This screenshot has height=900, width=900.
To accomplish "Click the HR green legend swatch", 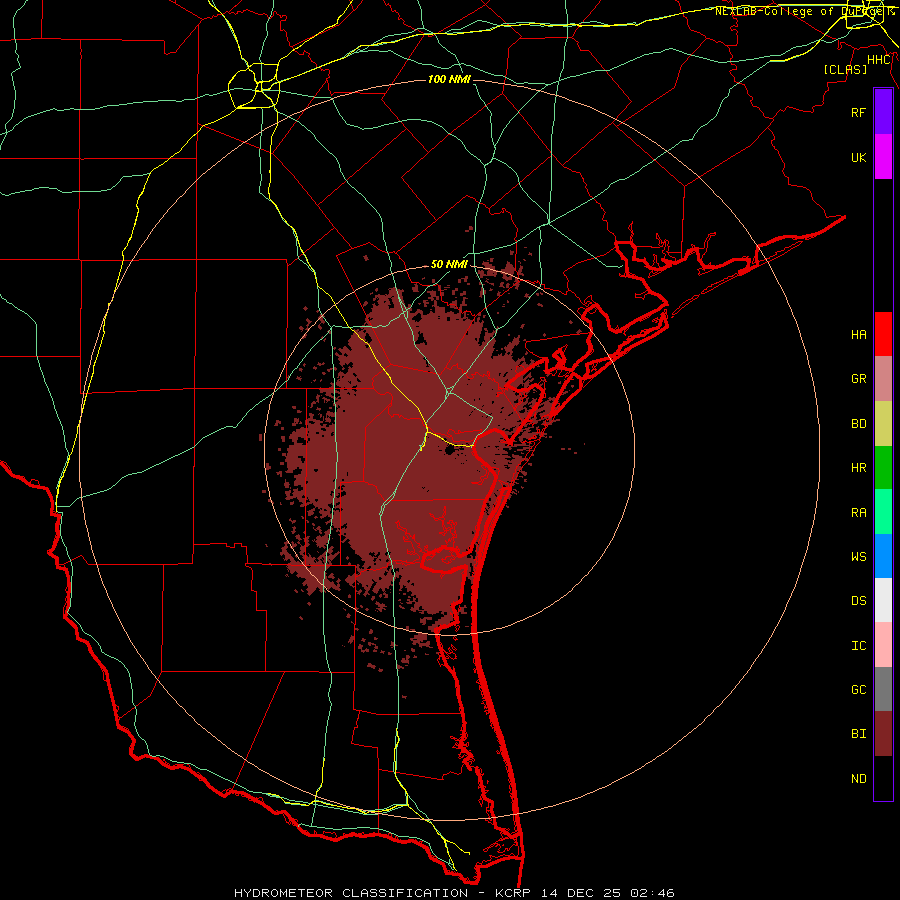I will pos(883,468).
